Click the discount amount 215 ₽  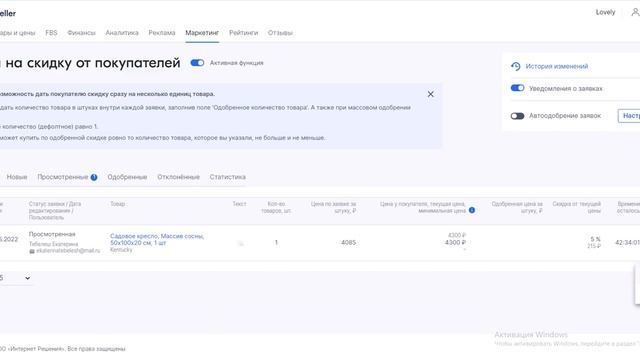click(x=594, y=246)
